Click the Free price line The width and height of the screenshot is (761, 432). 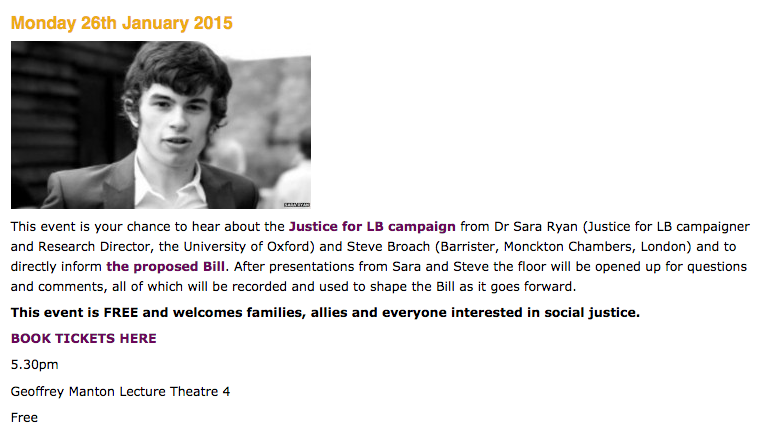(x=24, y=417)
